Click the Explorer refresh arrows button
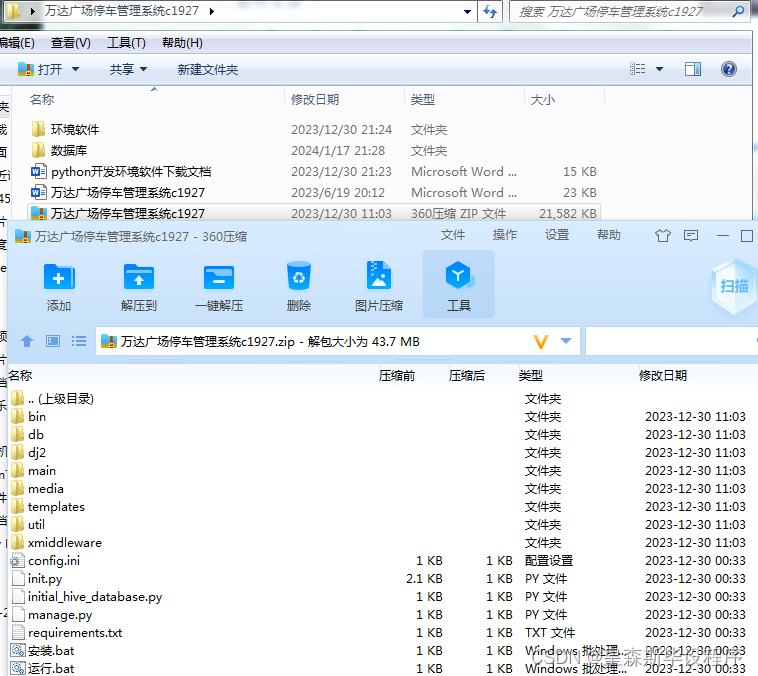 click(490, 11)
